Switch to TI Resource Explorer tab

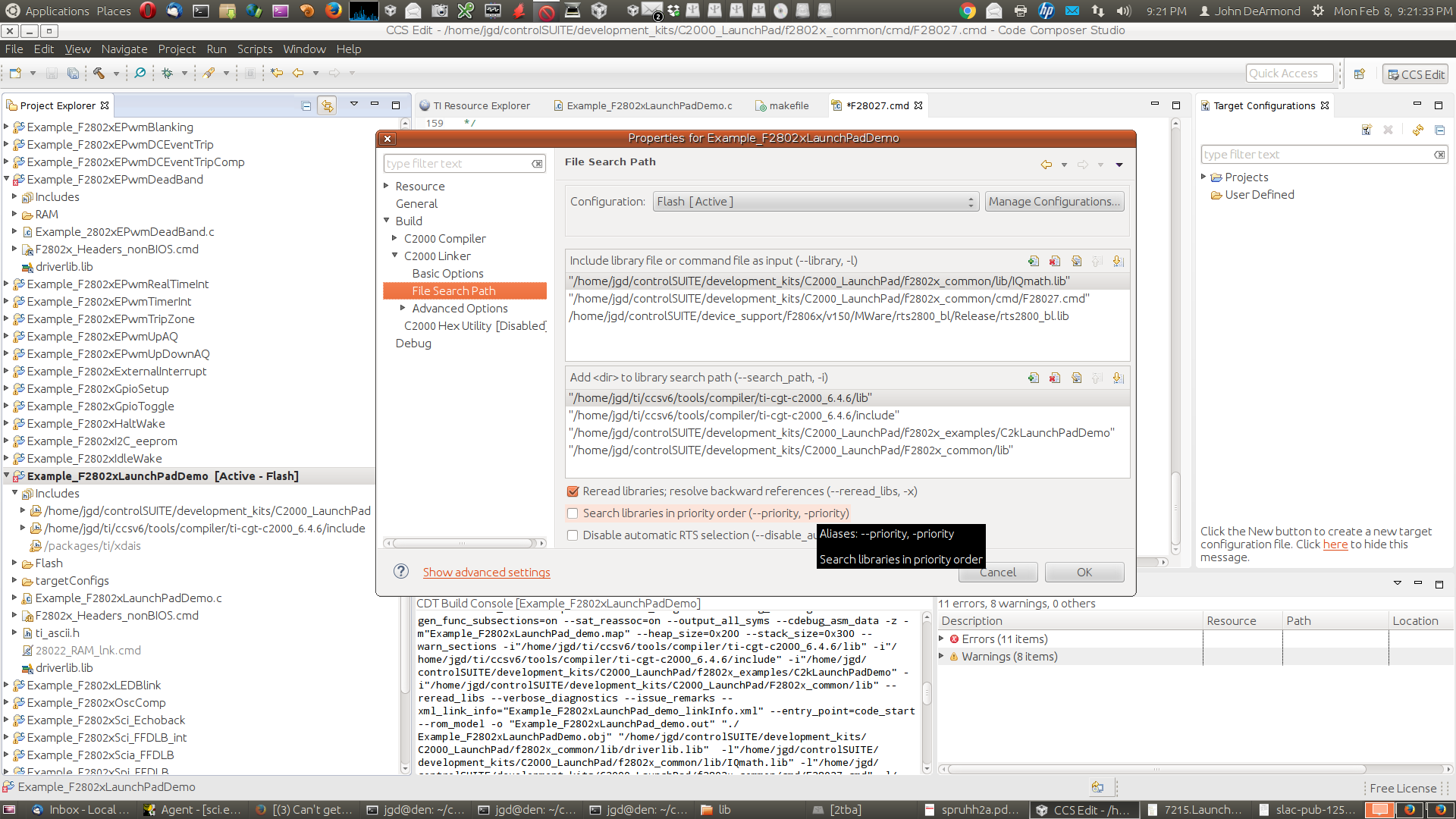pos(474,105)
